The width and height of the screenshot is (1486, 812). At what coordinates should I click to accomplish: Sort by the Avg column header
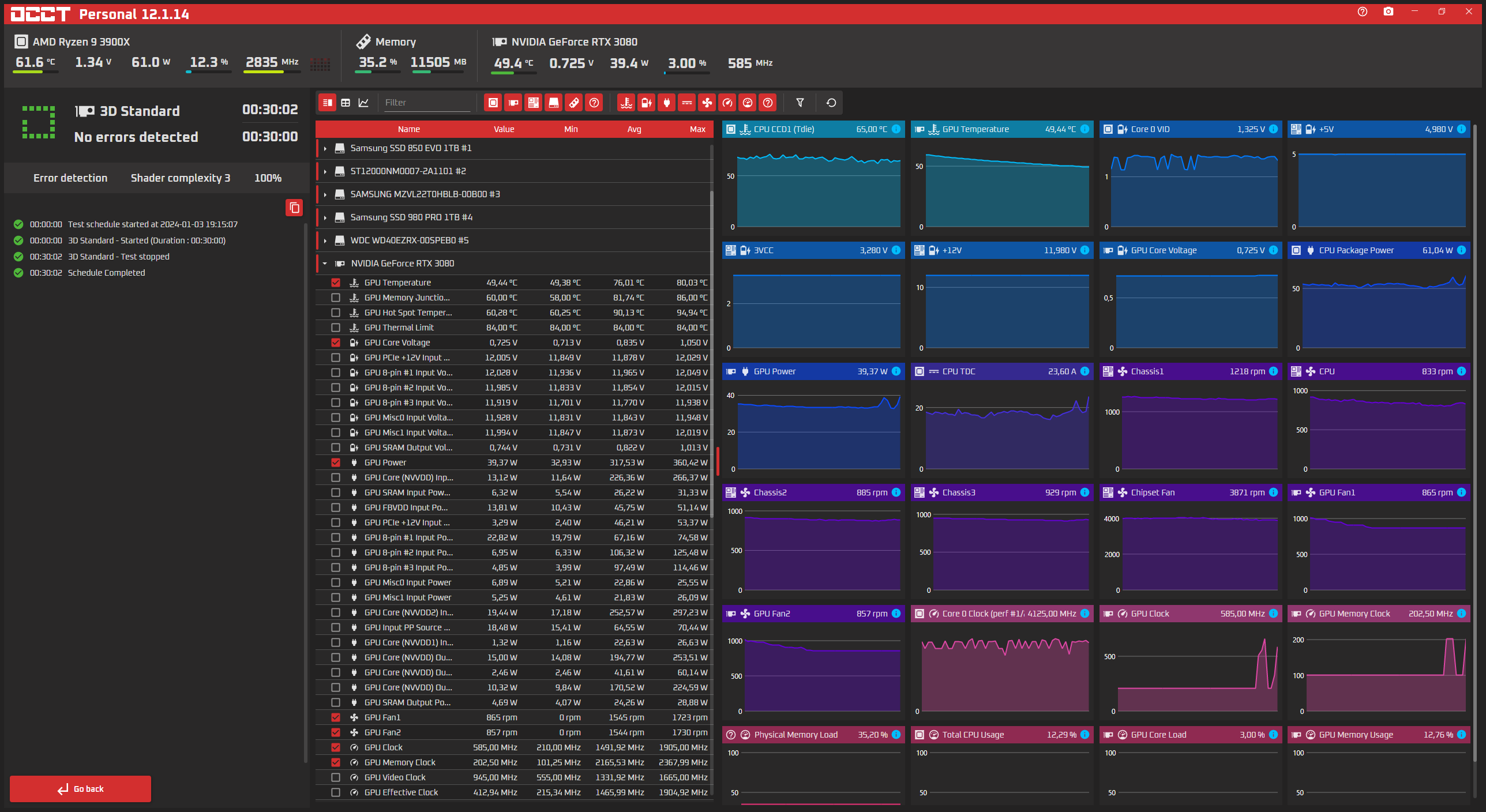click(x=634, y=129)
